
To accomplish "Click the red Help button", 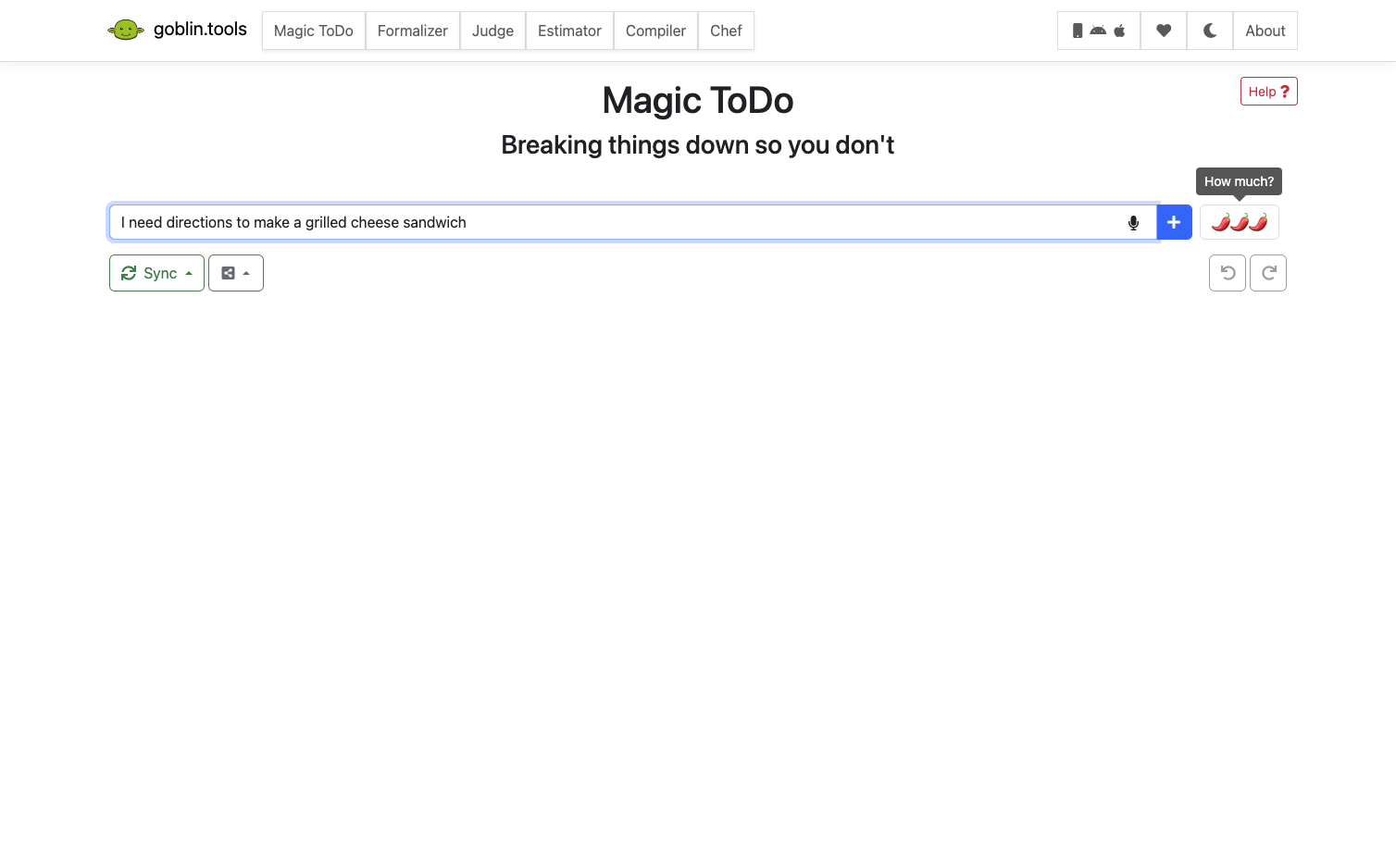I will 1269,92.
